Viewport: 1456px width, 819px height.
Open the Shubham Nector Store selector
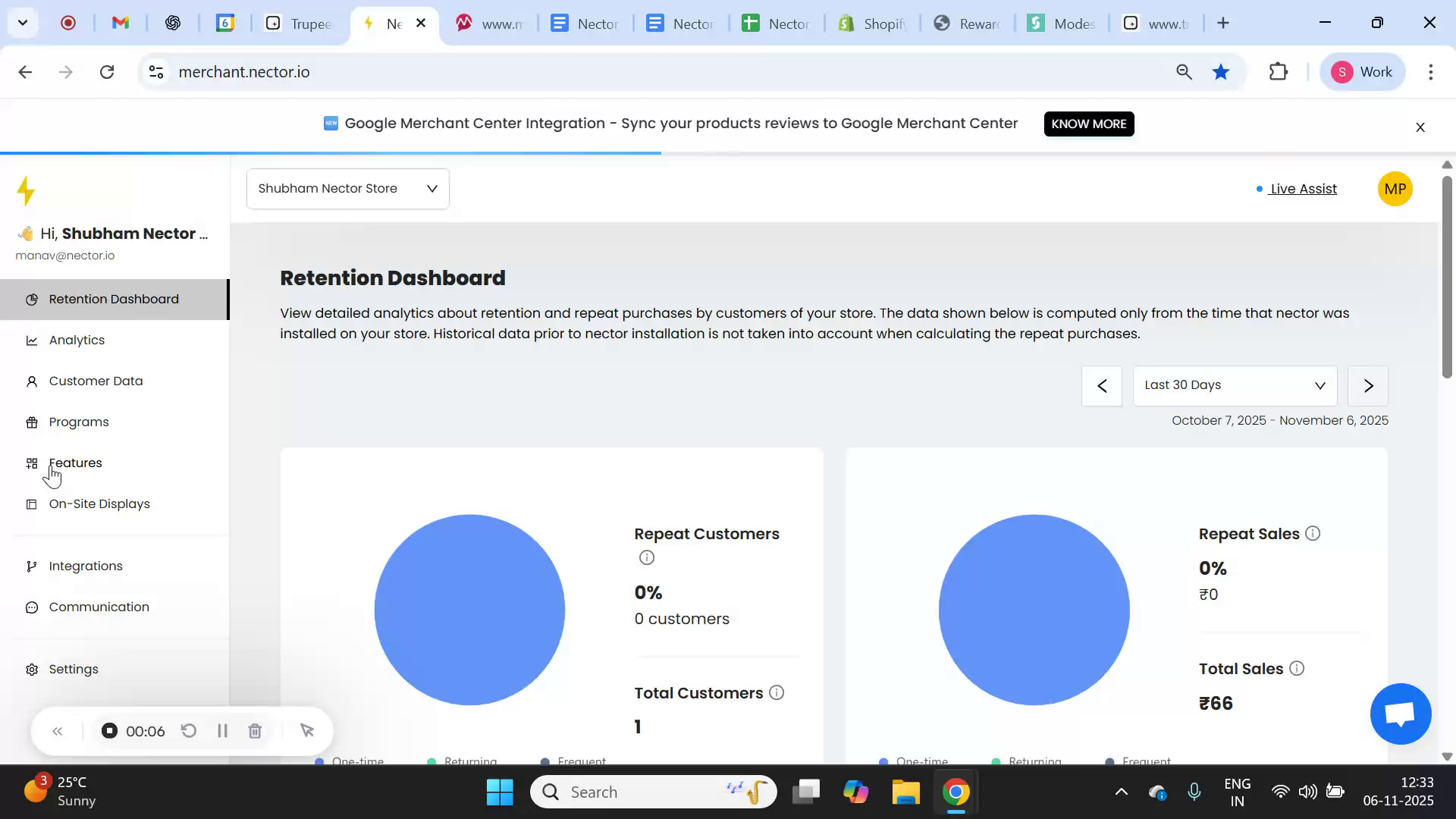click(x=347, y=188)
